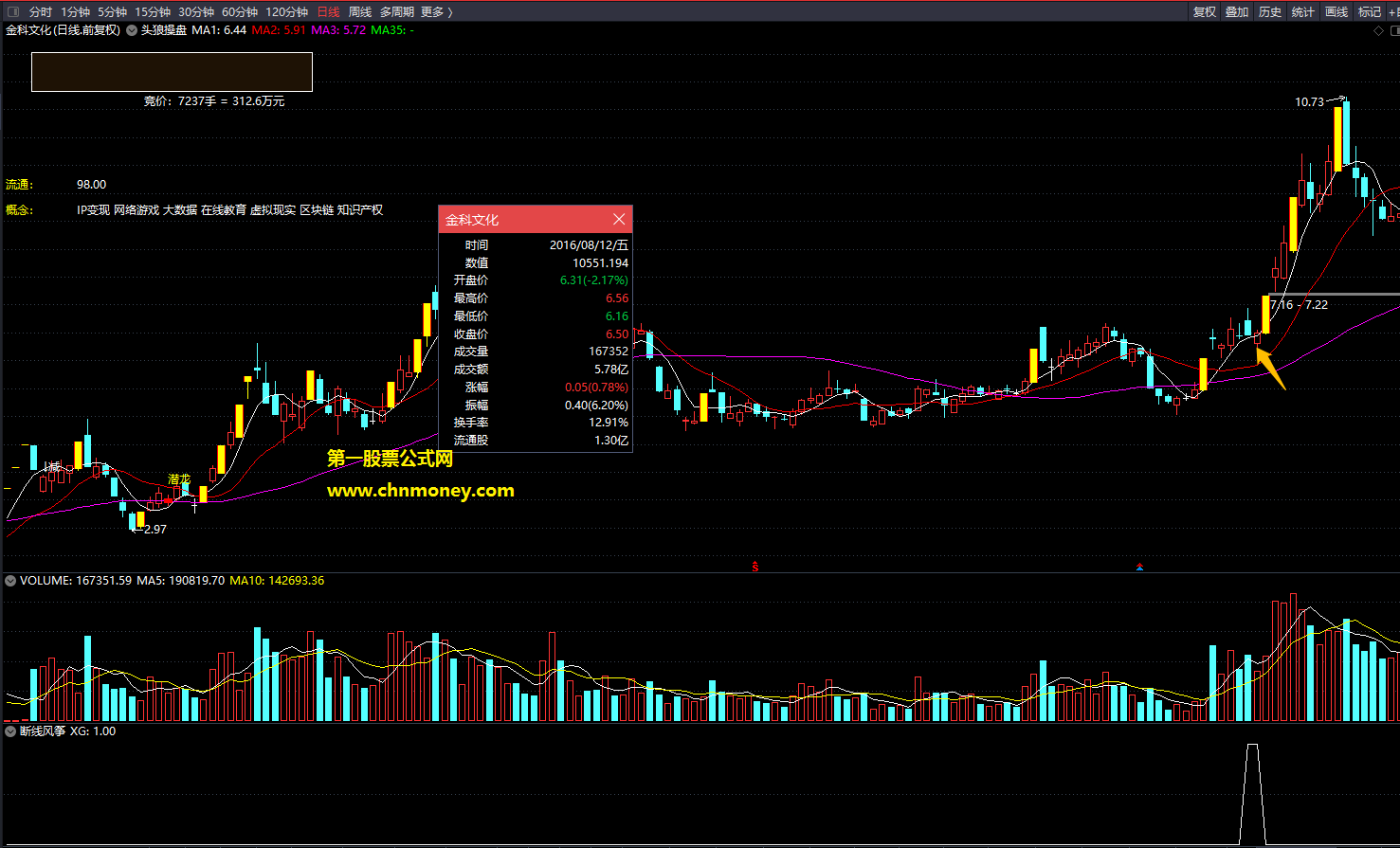
Task: Click the XG signal spike in 断线风筝 panel
Action: (x=1252, y=794)
